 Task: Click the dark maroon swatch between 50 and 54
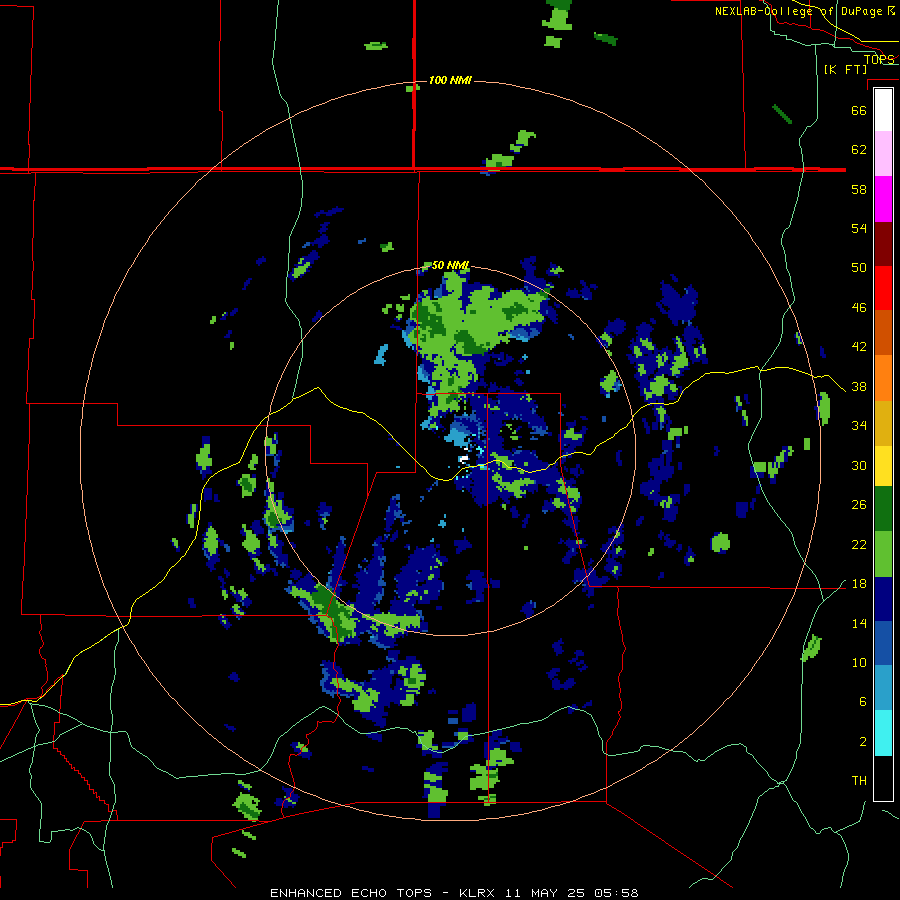pyautogui.click(x=883, y=243)
